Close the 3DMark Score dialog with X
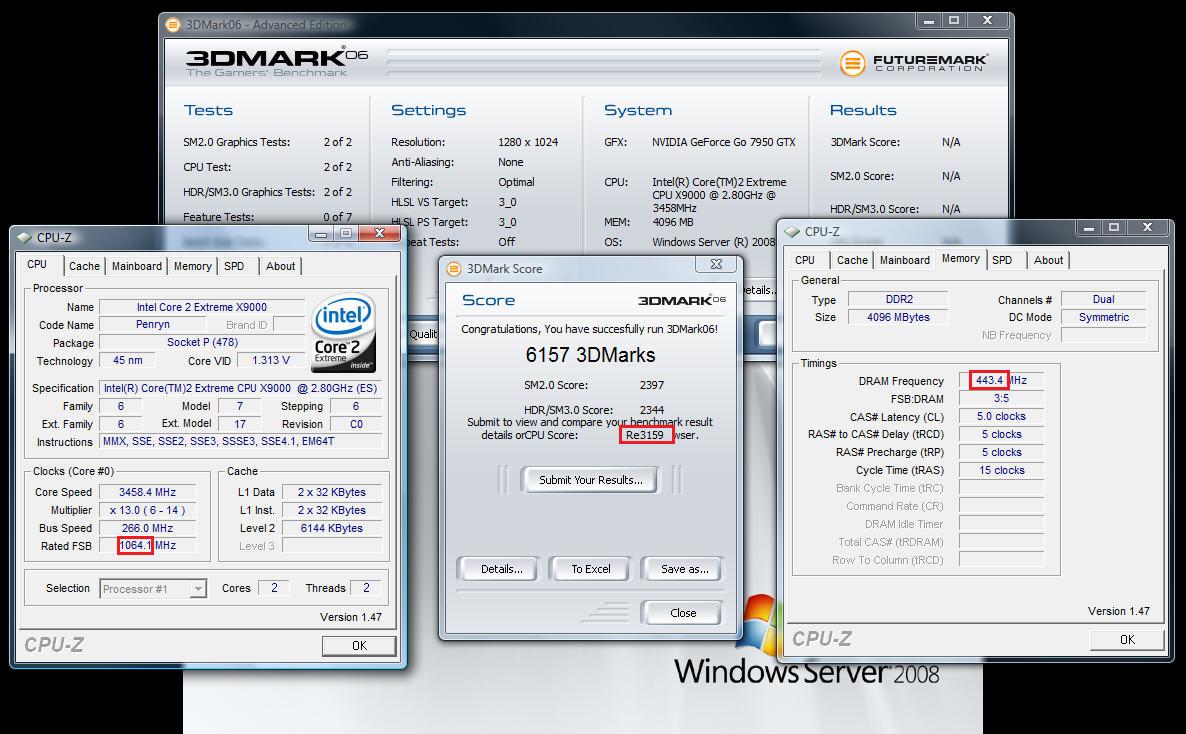The width and height of the screenshot is (1186, 734). click(716, 264)
